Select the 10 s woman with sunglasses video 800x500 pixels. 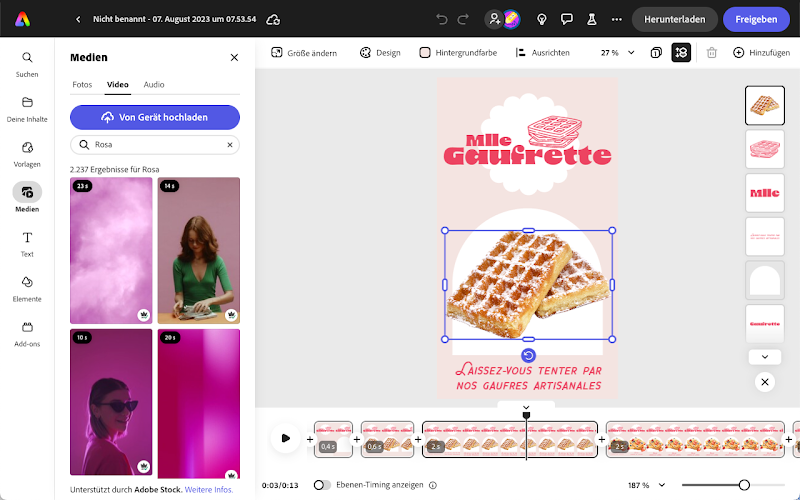point(111,402)
